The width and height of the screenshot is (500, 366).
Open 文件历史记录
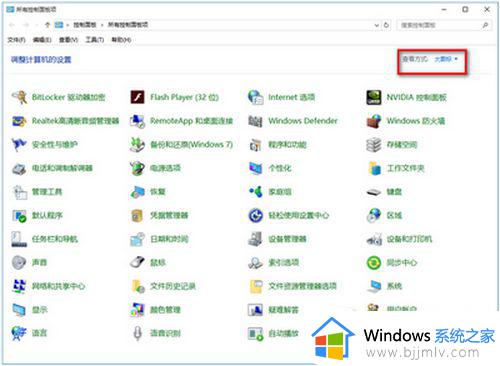(163, 286)
